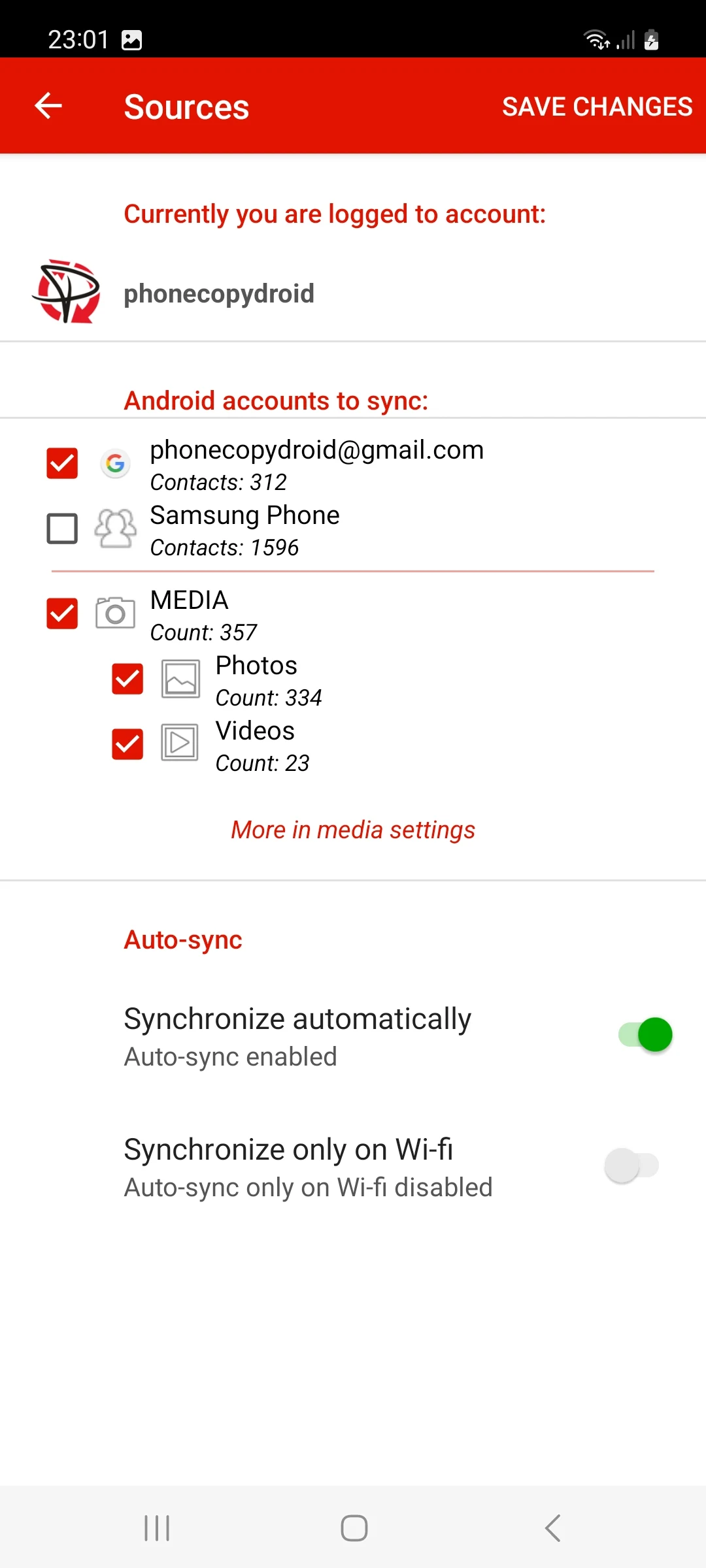Uncheck the Photos checkbox
706x1568 pixels.
point(127,679)
